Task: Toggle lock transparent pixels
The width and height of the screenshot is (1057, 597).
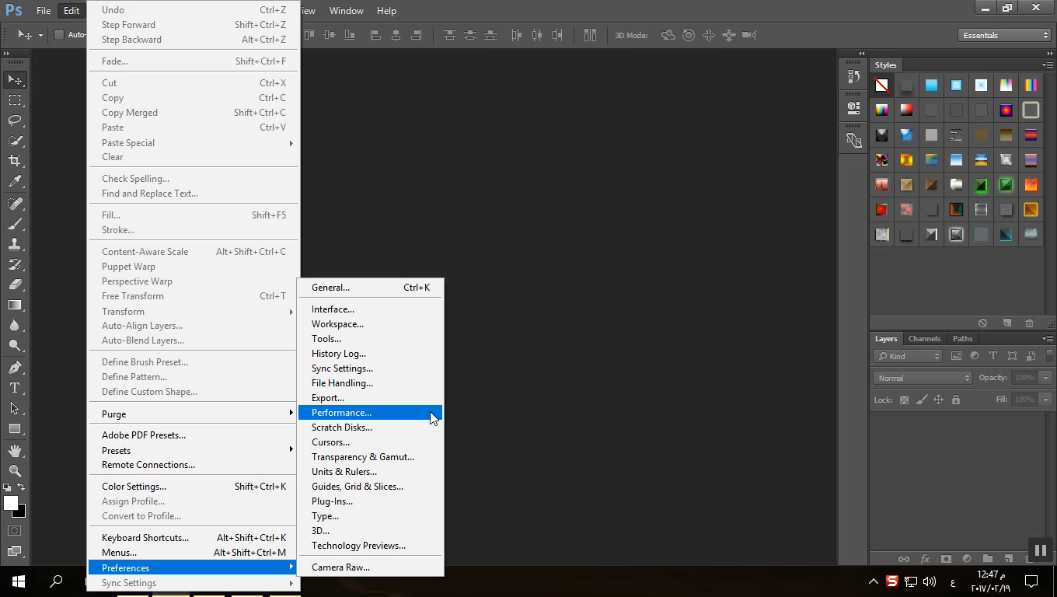Action: pos(905,400)
